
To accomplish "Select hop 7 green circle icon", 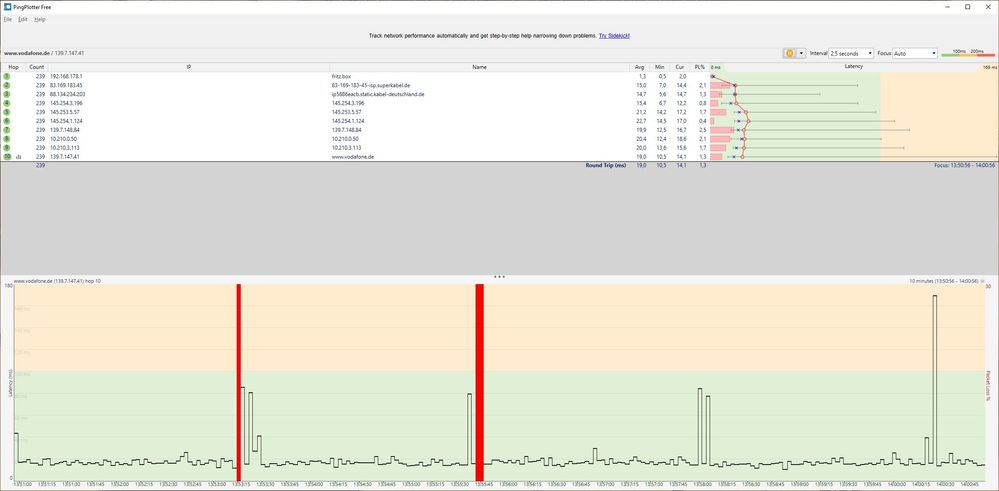I will click(7, 130).
